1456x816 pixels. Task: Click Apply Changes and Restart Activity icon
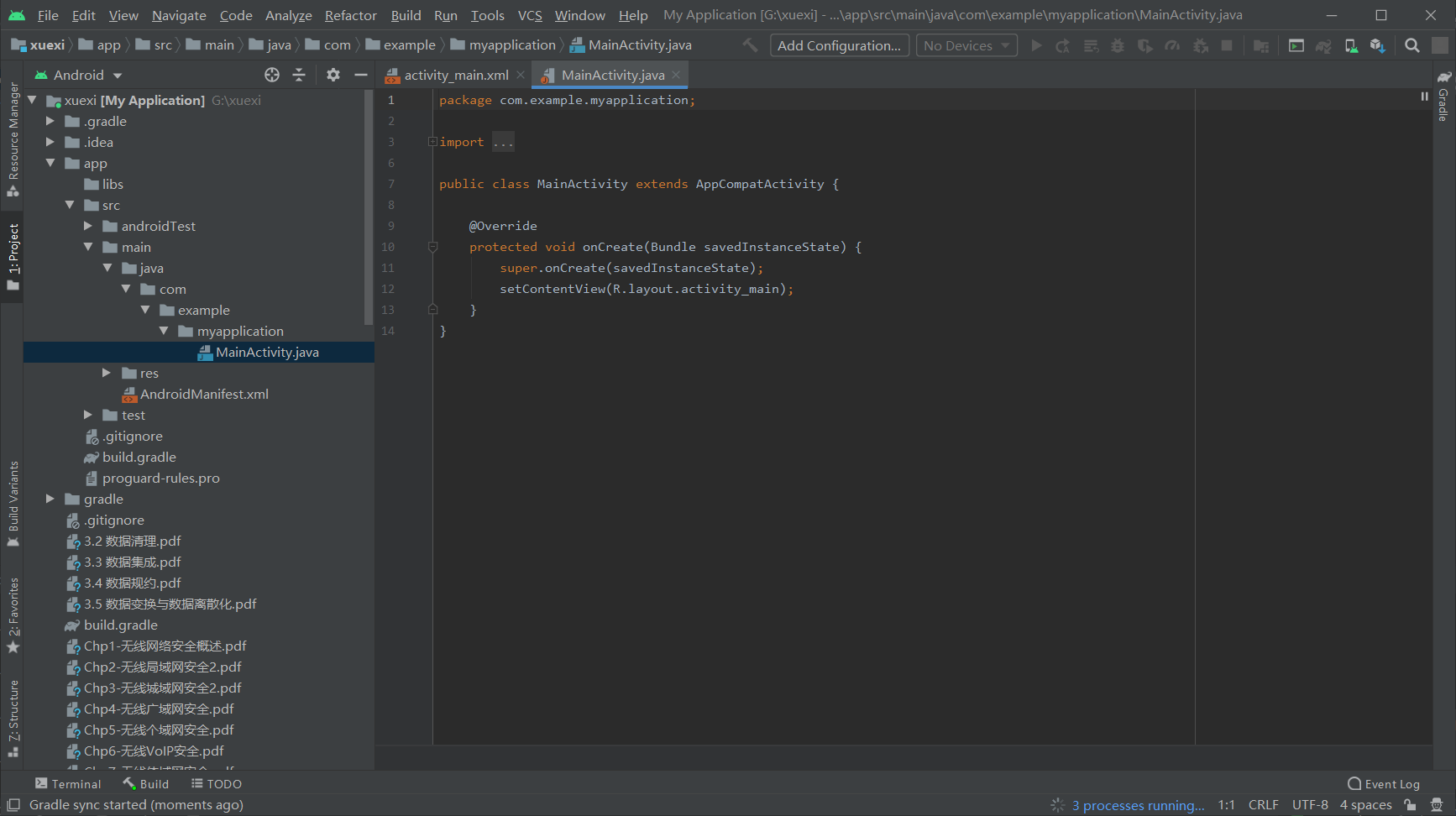point(1063,45)
